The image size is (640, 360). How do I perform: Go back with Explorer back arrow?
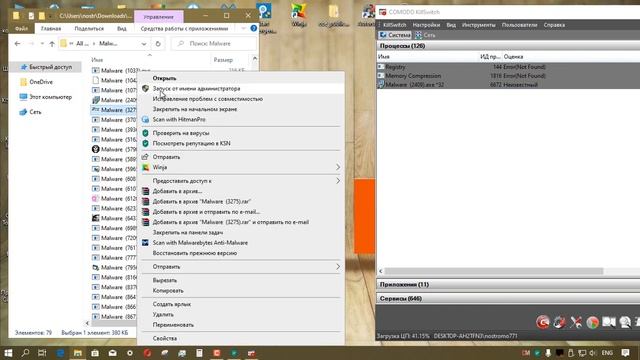tap(17, 43)
